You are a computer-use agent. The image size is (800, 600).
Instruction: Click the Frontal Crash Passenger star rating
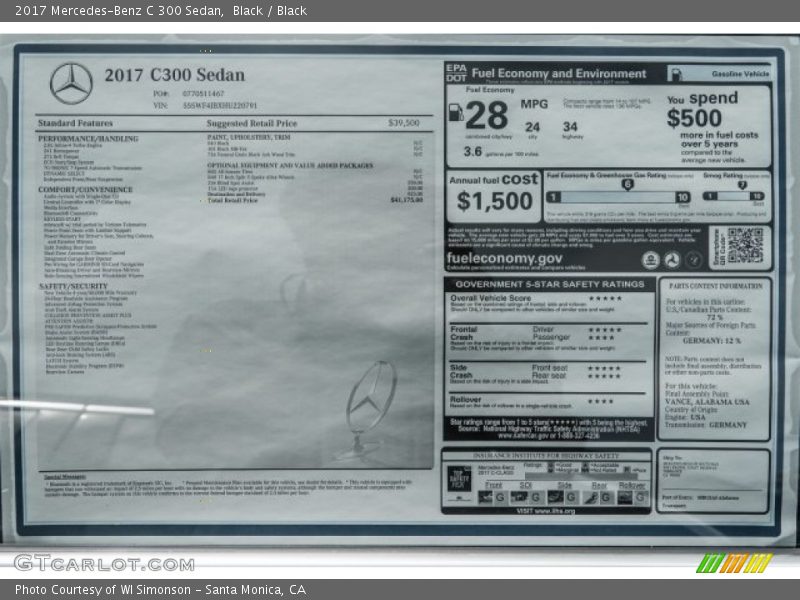601,338
